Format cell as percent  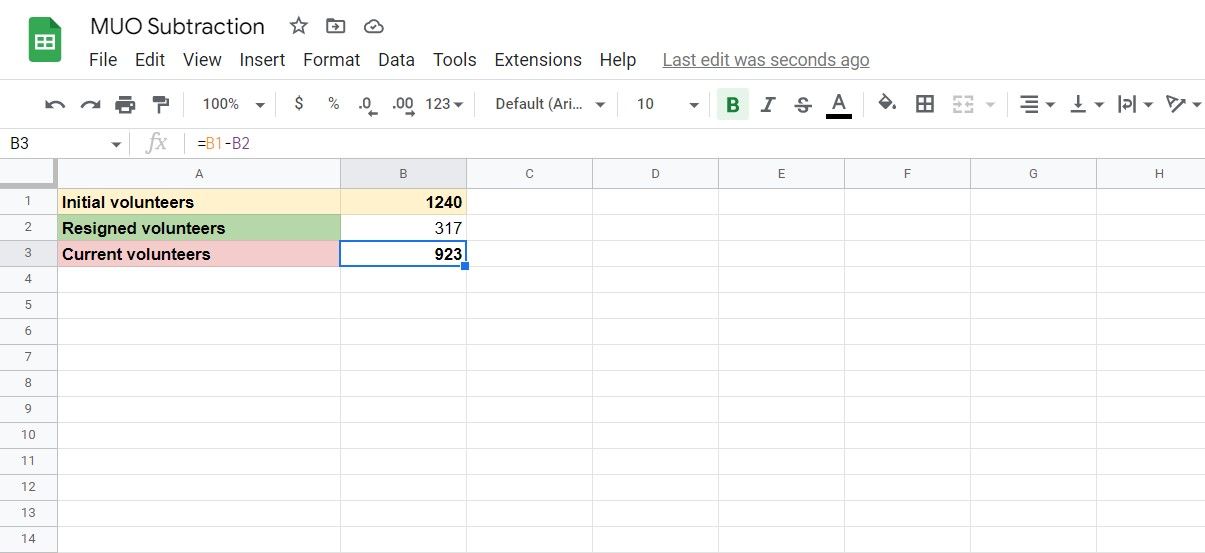click(334, 104)
